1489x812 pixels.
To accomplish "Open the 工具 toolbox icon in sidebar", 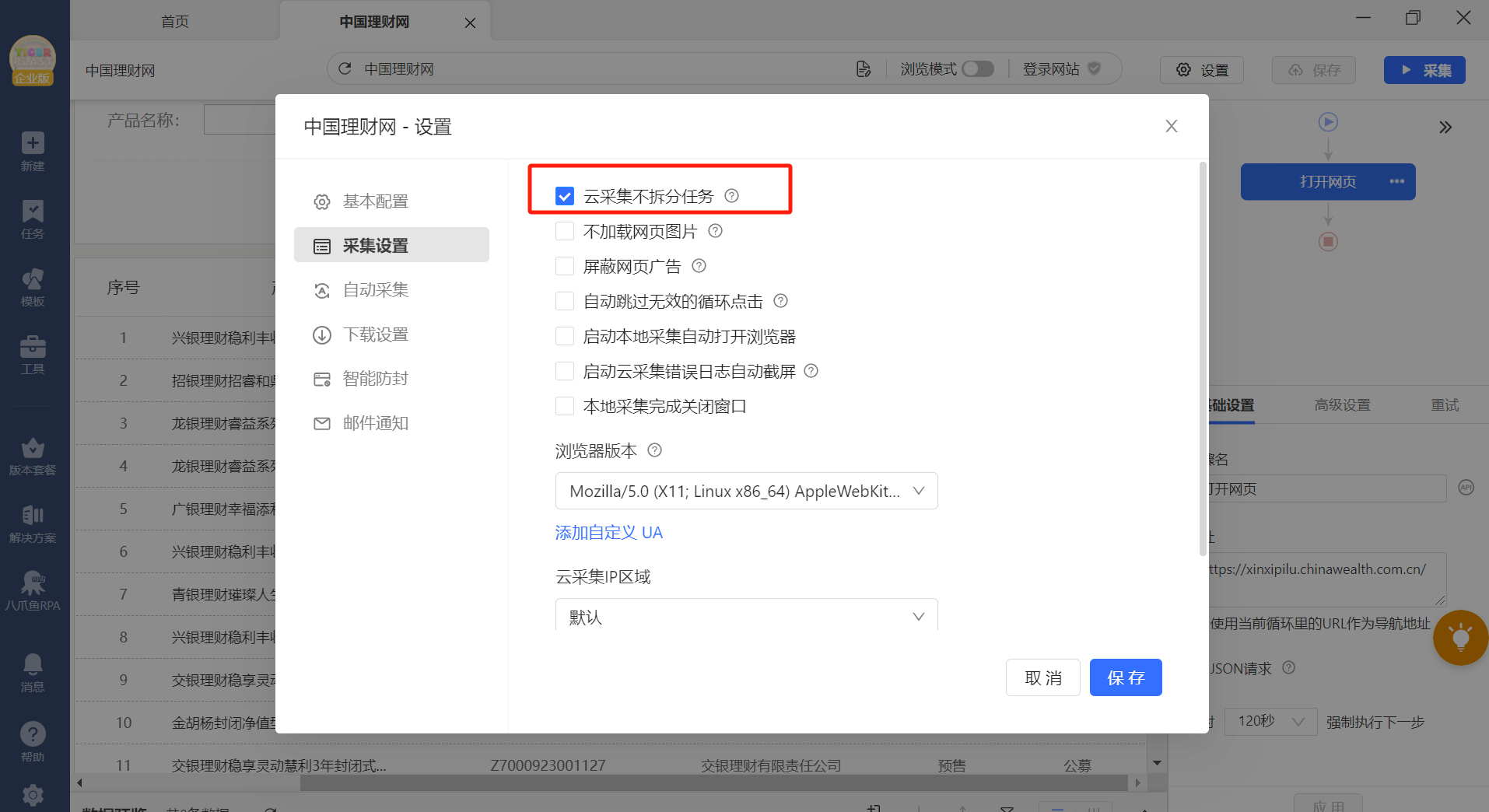I will pos(33,346).
